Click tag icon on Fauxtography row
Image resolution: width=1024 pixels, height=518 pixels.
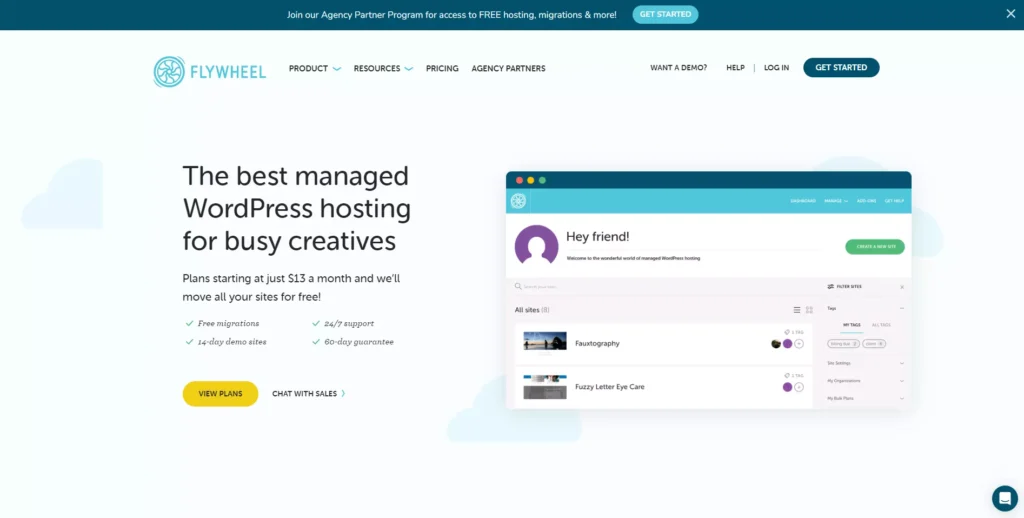click(x=787, y=332)
